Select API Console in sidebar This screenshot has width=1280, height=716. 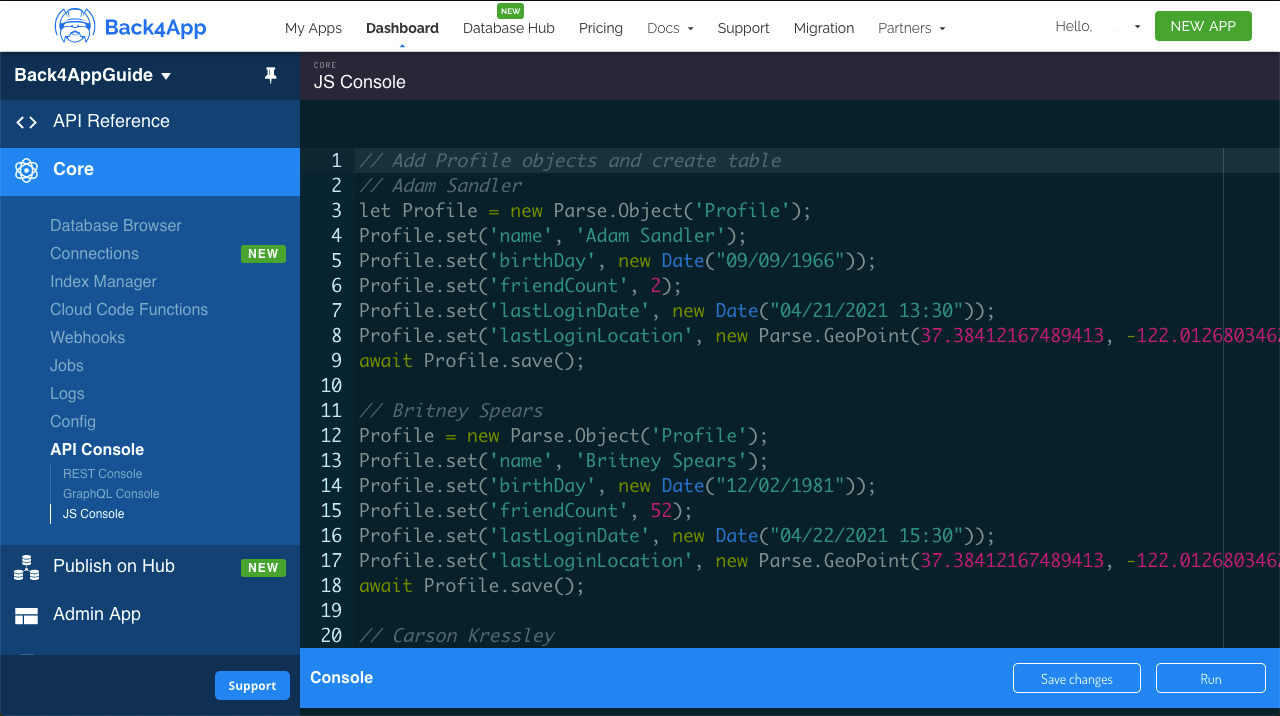coord(97,450)
